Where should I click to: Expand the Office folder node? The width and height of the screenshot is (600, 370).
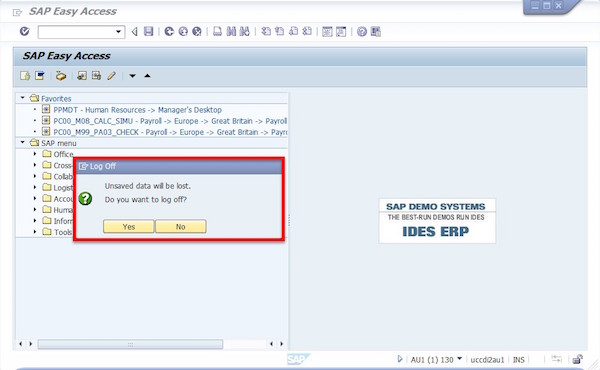[35, 154]
